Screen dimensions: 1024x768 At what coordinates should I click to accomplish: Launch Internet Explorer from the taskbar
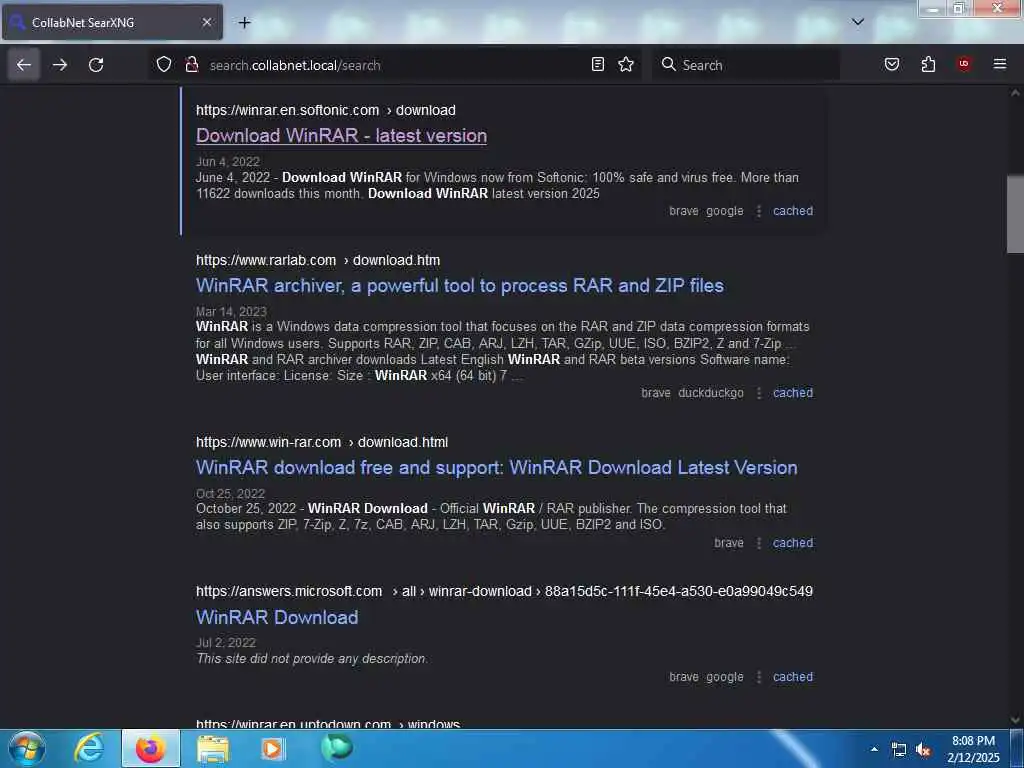pos(89,748)
